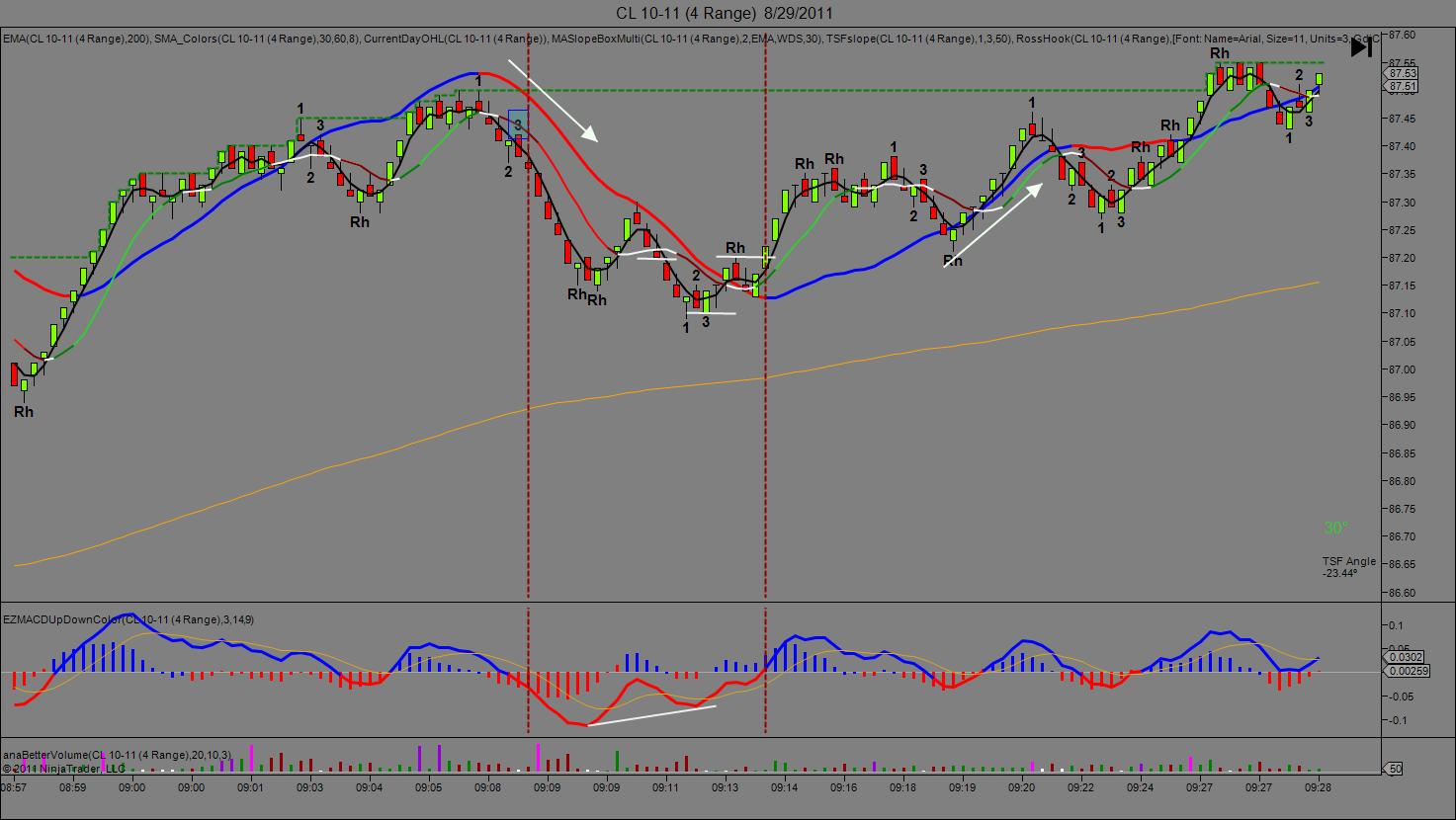
Task: Click the 86.85 price axis label
Action: (1403, 453)
